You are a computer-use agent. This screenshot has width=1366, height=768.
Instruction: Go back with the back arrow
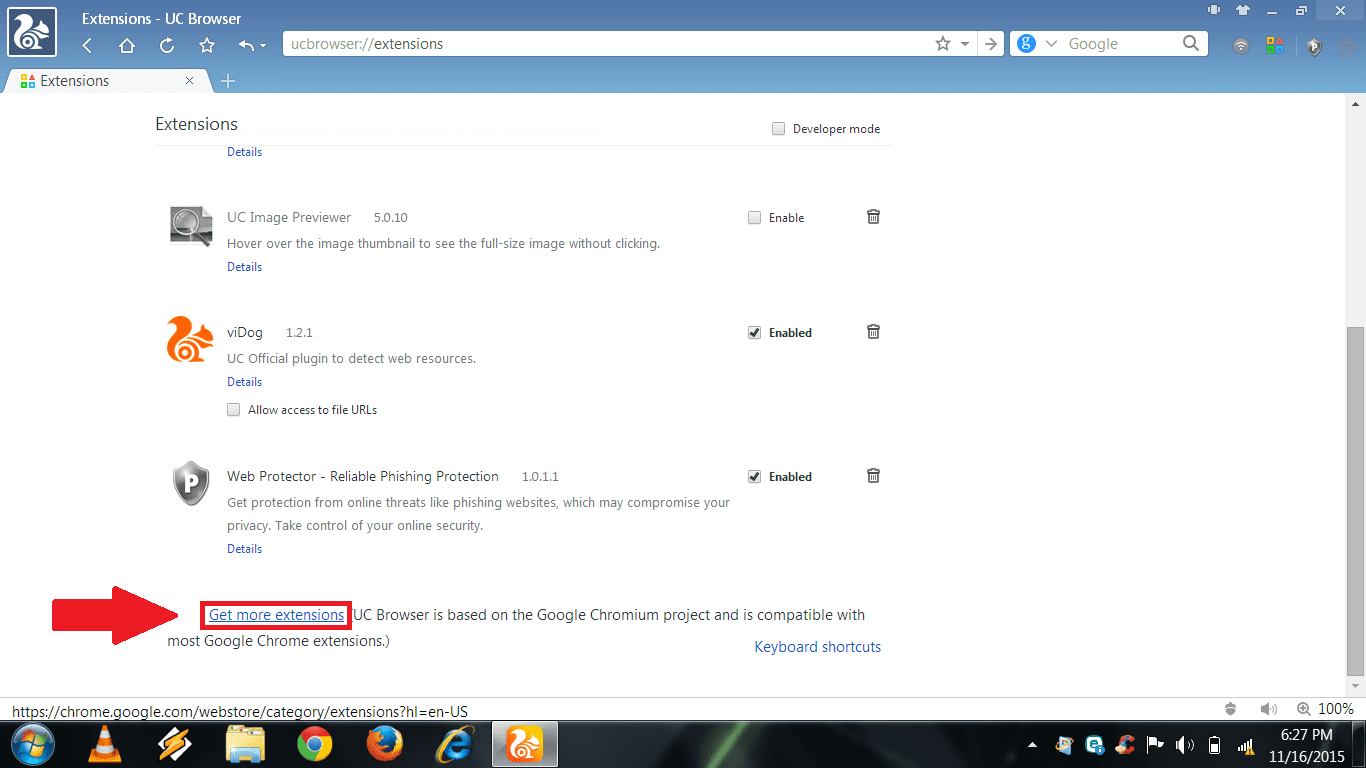[87, 45]
